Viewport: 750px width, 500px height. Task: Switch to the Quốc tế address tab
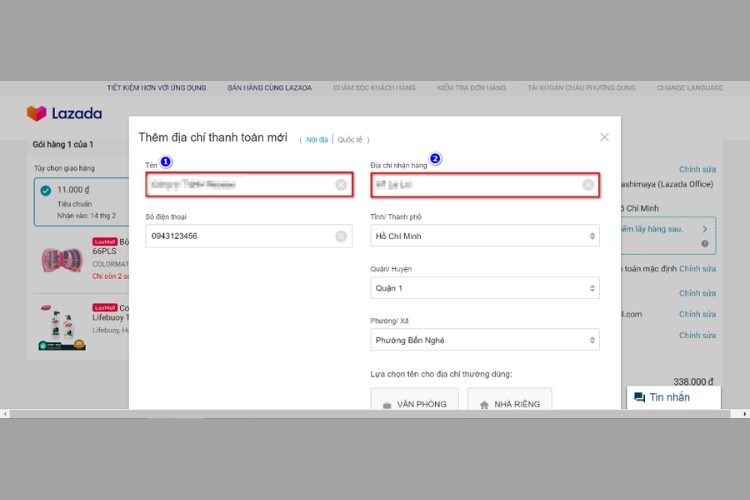[350, 140]
